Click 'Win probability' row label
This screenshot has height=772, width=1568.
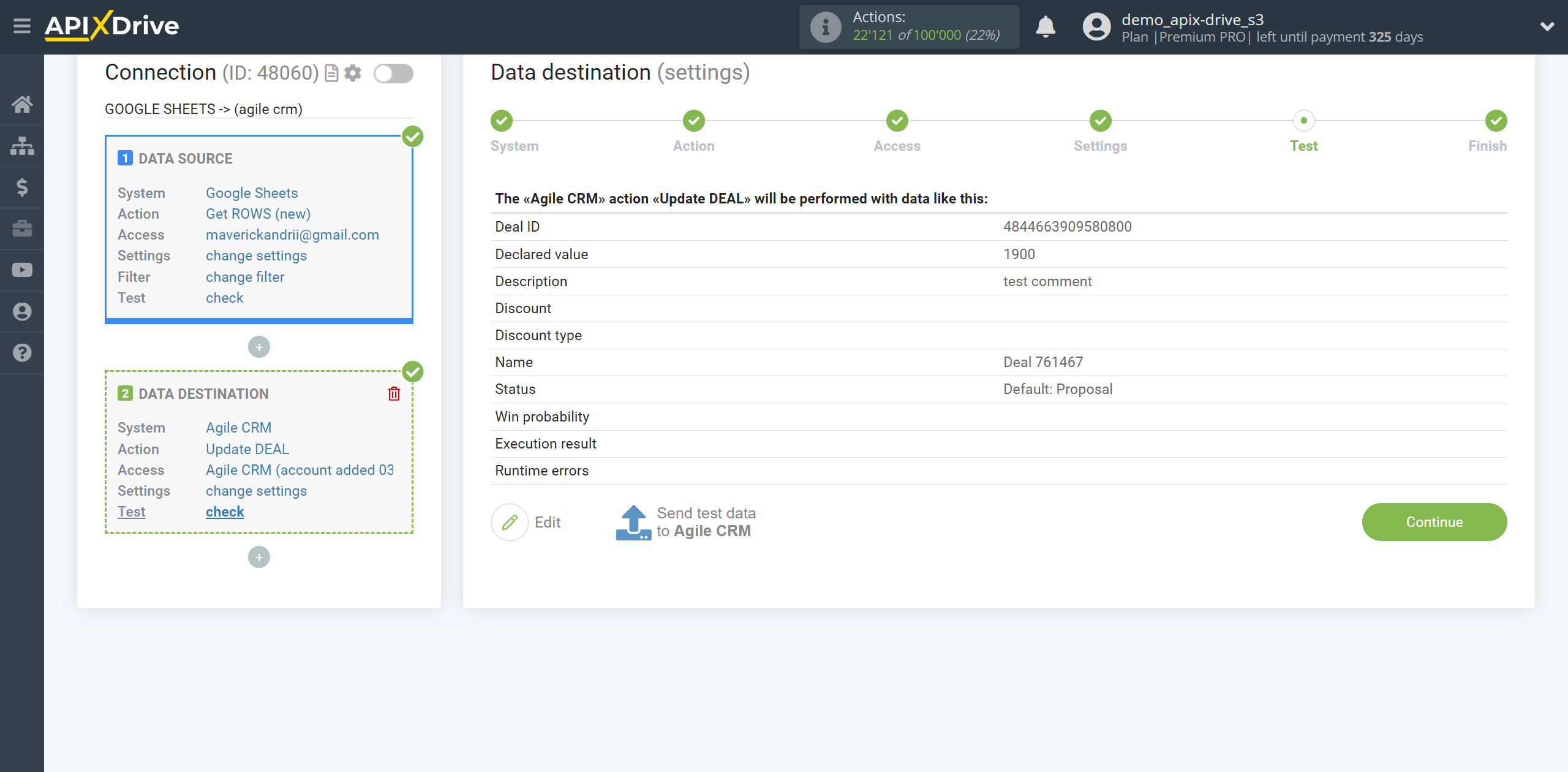coord(542,417)
